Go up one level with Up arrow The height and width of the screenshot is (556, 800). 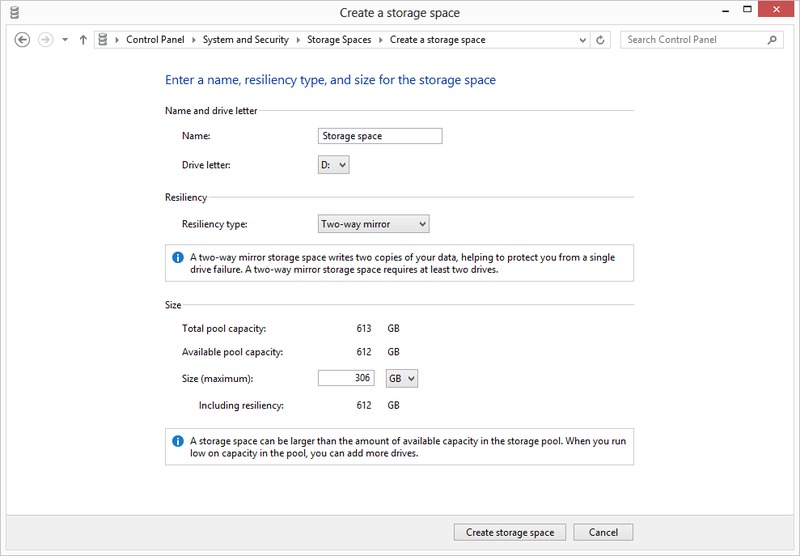pyautogui.click(x=83, y=40)
